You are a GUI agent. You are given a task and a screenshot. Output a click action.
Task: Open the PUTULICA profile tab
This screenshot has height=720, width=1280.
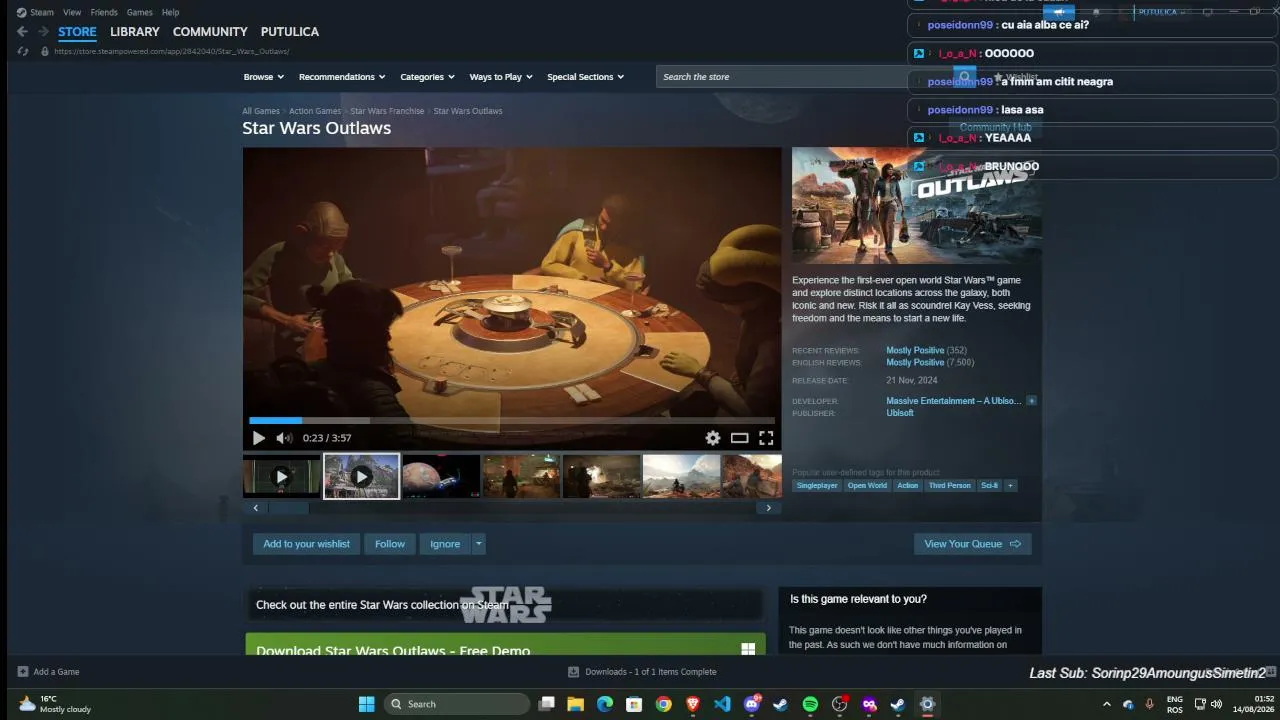coord(290,32)
